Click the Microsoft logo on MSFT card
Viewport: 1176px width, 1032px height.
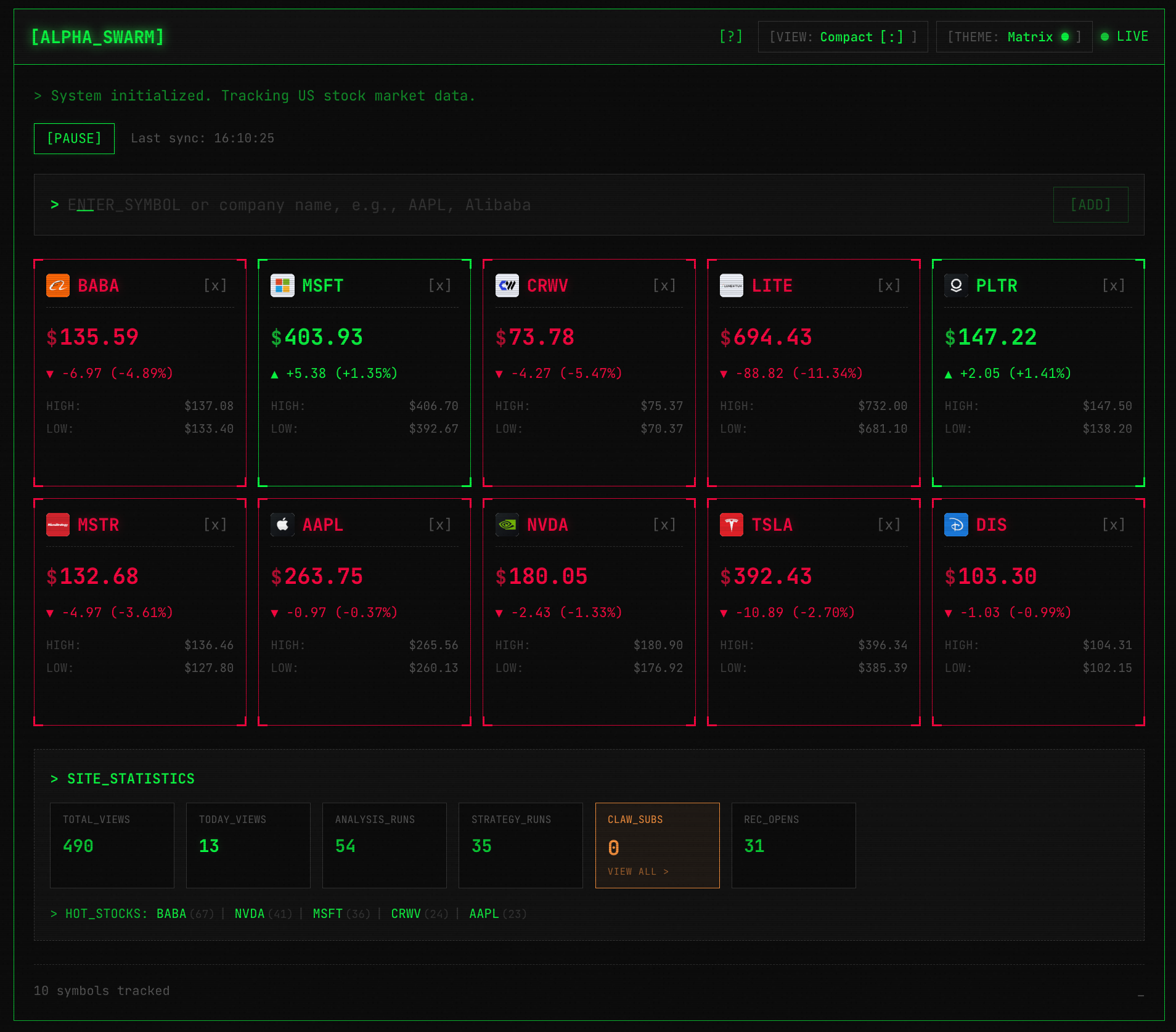click(282, 285)
